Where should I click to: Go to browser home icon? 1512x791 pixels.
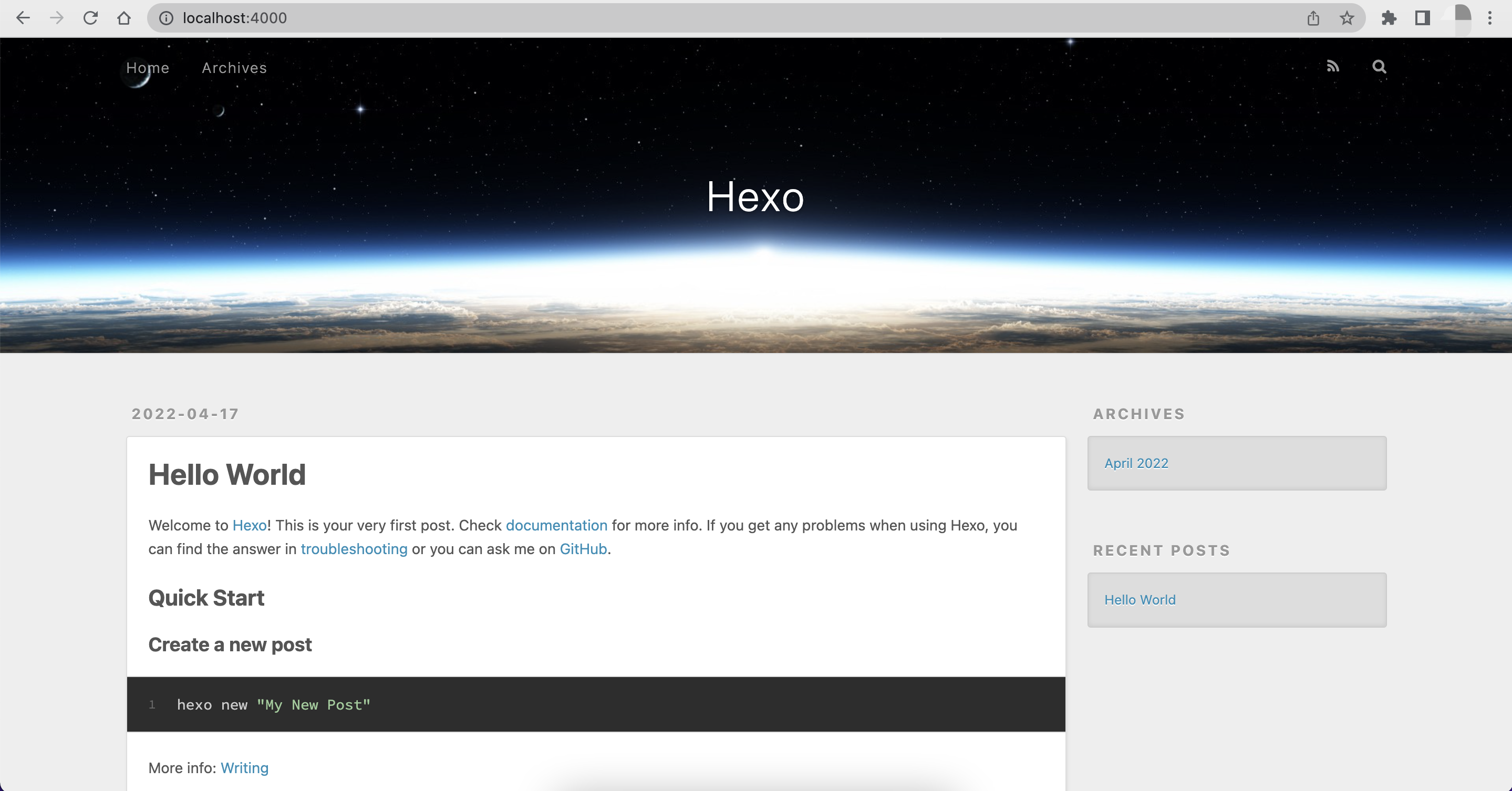[x=124, y=18]
